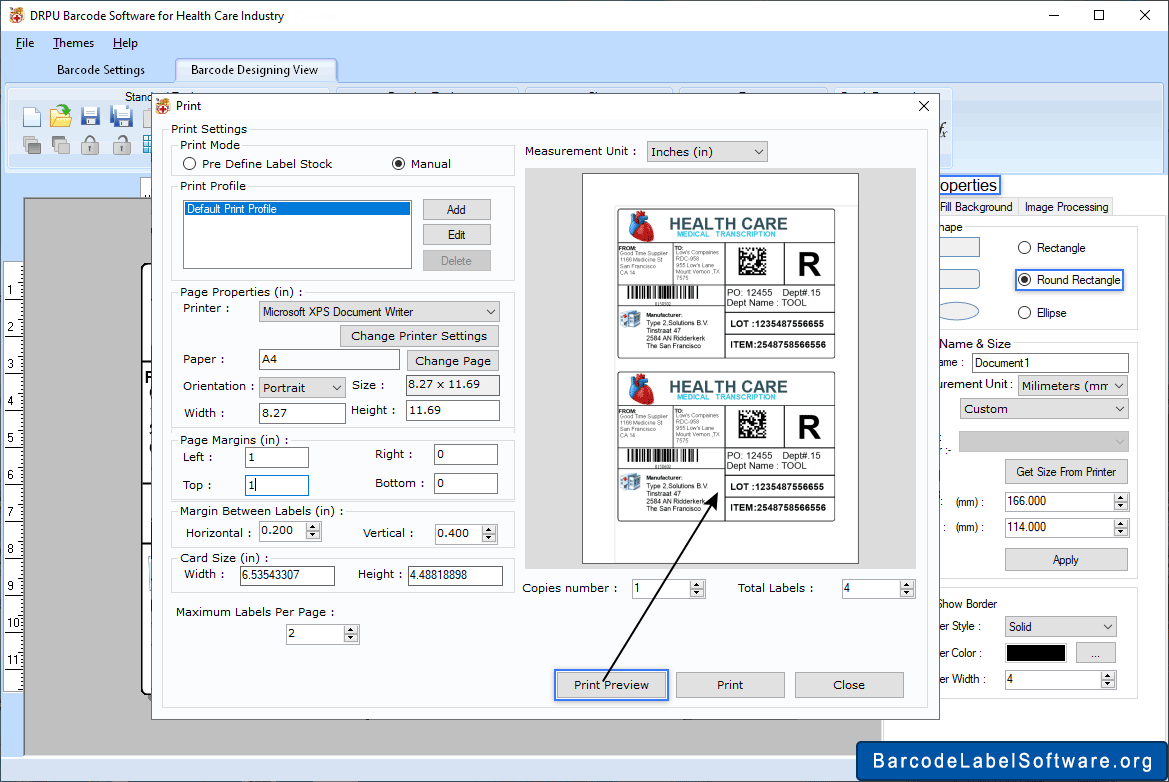Click the Horizontal margin stepper arrows

click(x=313, y=531)
